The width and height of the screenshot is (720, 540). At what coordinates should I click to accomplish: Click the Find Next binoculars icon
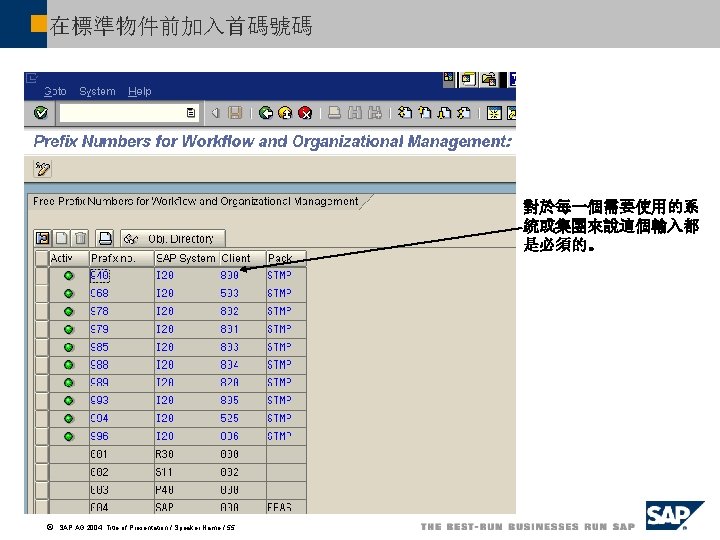(x=375, y=112)
